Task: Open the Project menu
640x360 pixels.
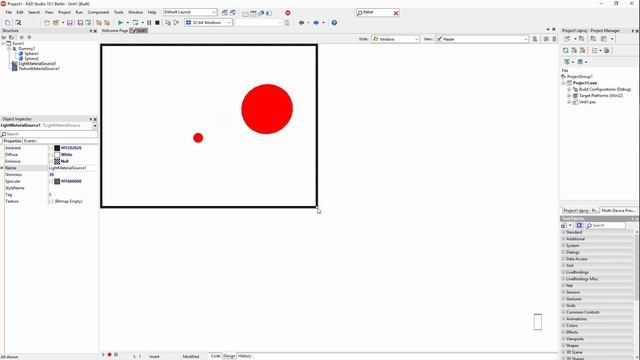Action: coord(64,12)
